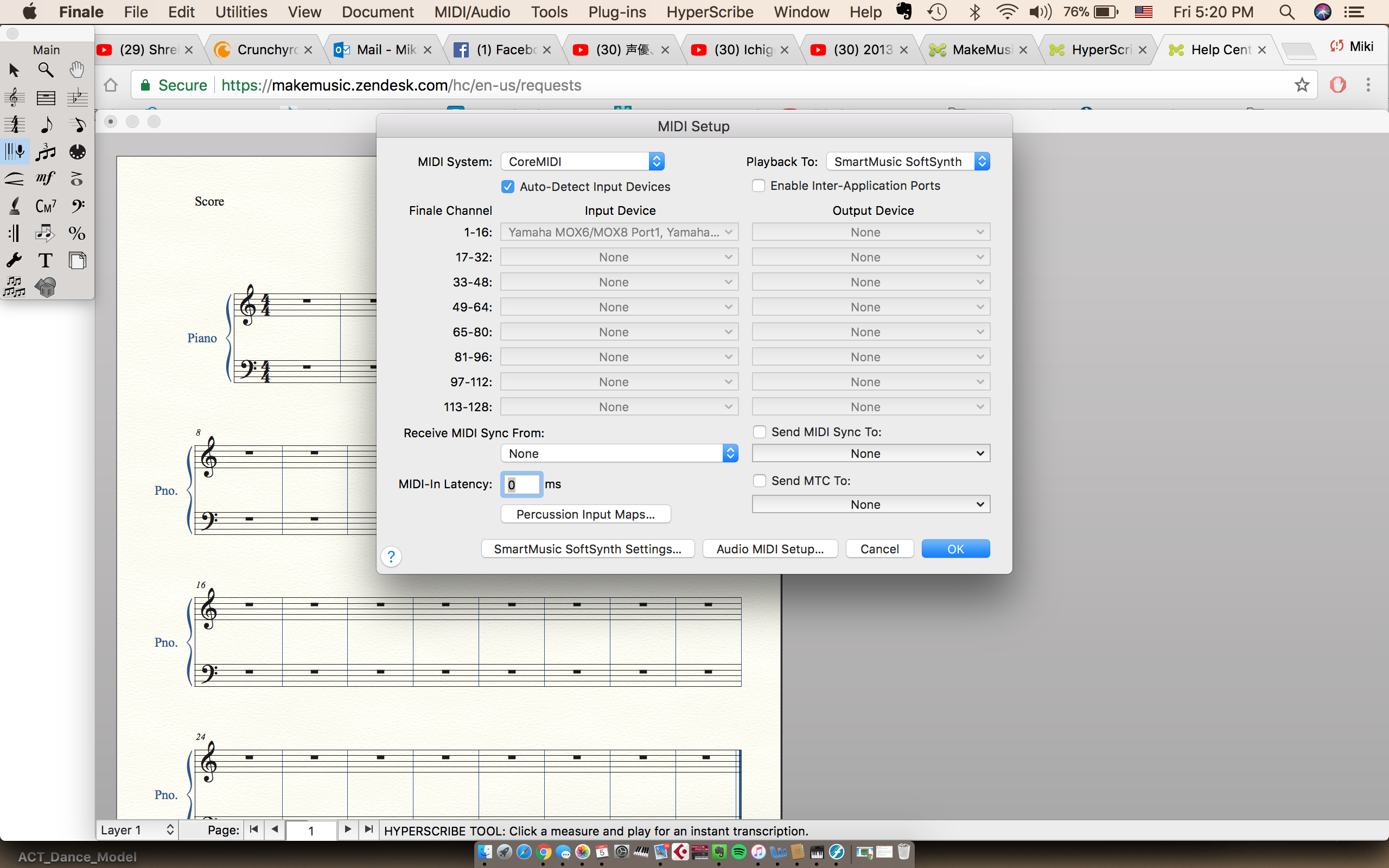Expand the Playback To SmartMusic SoftSynth dropdown
Screen dimensions: 1389x868
click(x=908, y=162)
